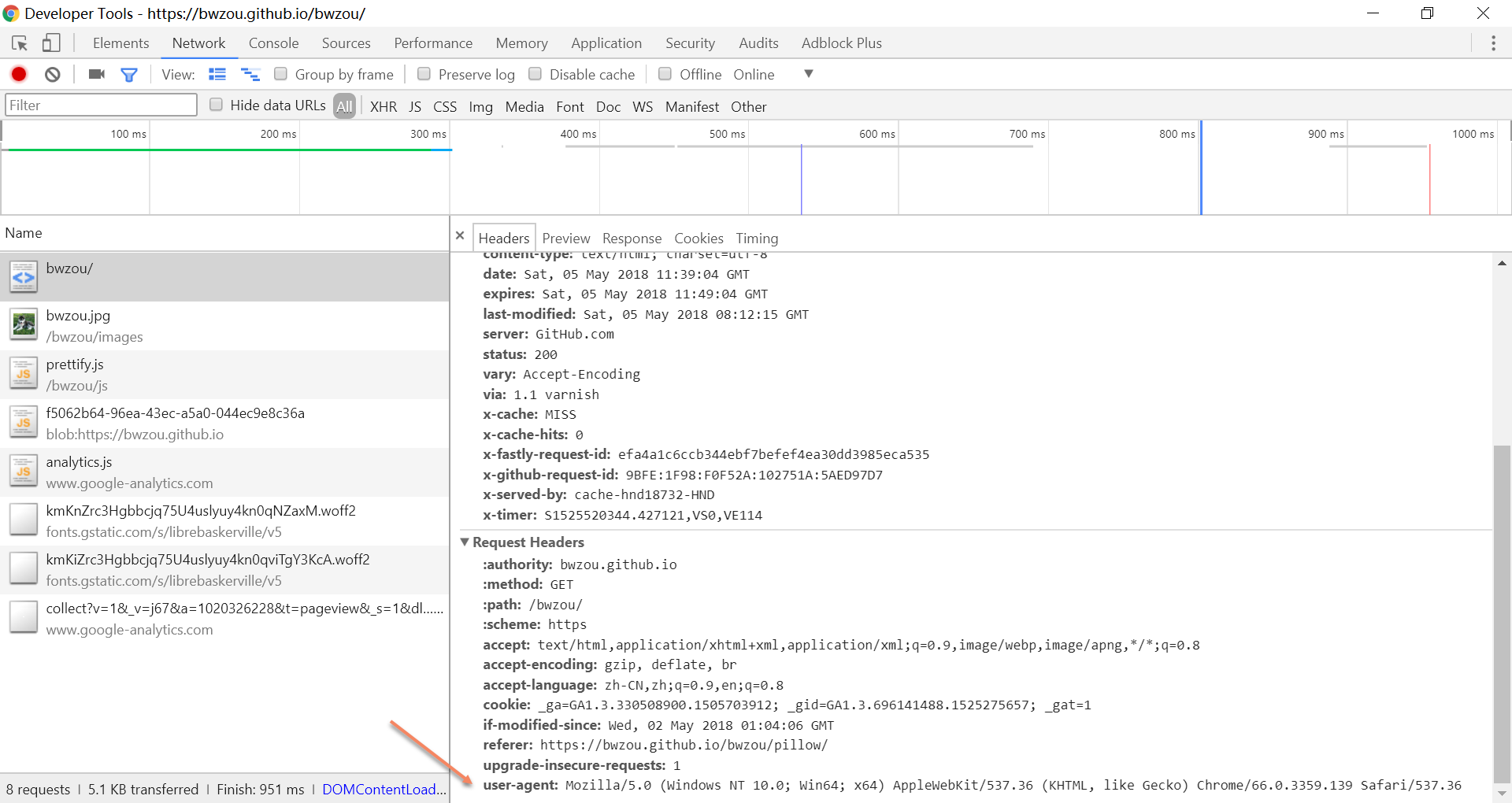
Task: Click the Filter text input field
Action: point(101,105)
